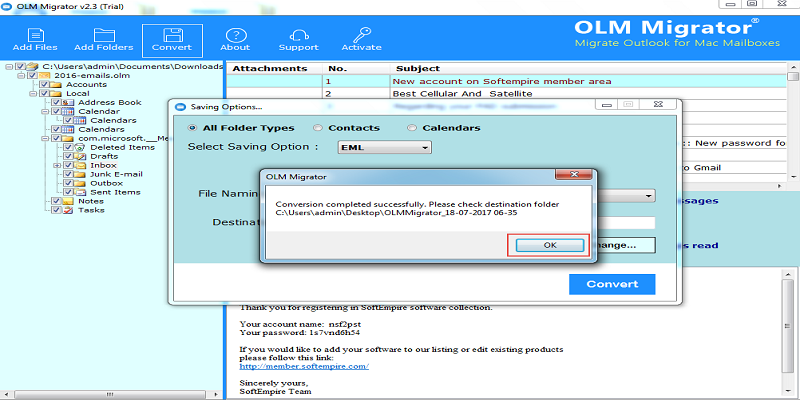Click the blue Convert button
The image size is (800, 400).
[x=612, y=284]
